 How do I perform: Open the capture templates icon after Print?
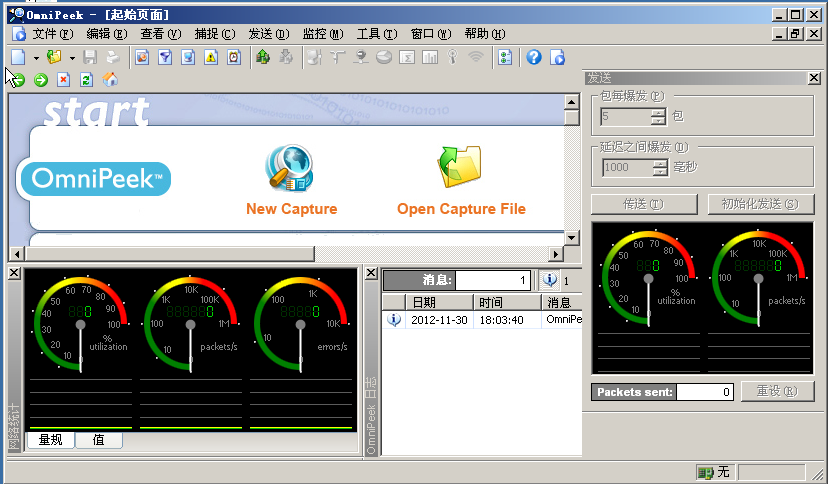142,57
